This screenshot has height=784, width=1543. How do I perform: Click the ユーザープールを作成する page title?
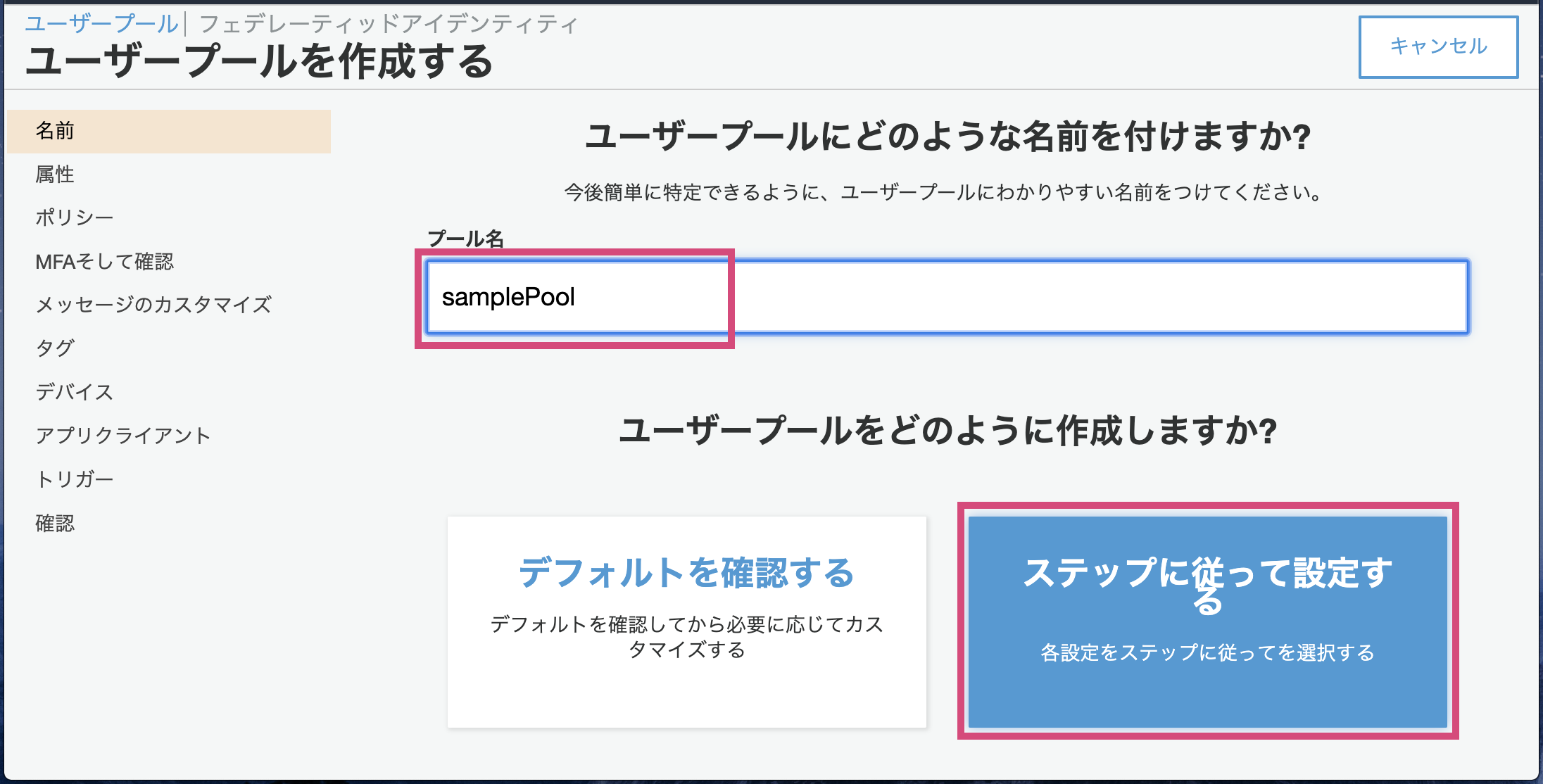tap(259, 61)
